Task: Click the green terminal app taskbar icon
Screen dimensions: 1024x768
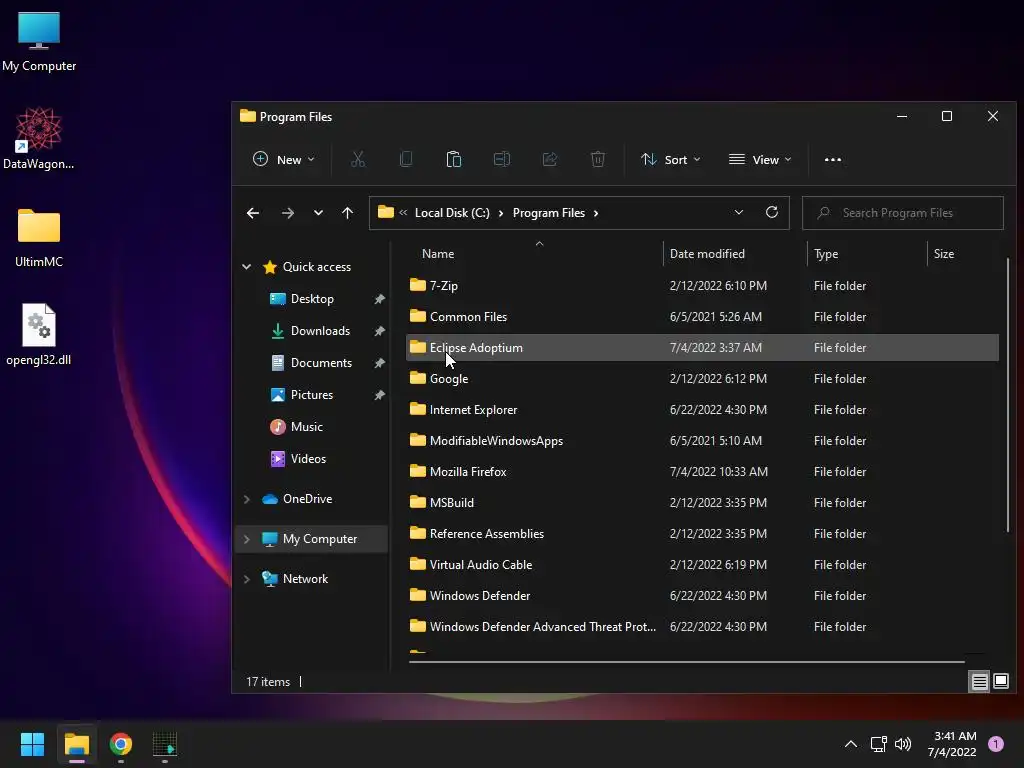Action: (x=165, y=744)
